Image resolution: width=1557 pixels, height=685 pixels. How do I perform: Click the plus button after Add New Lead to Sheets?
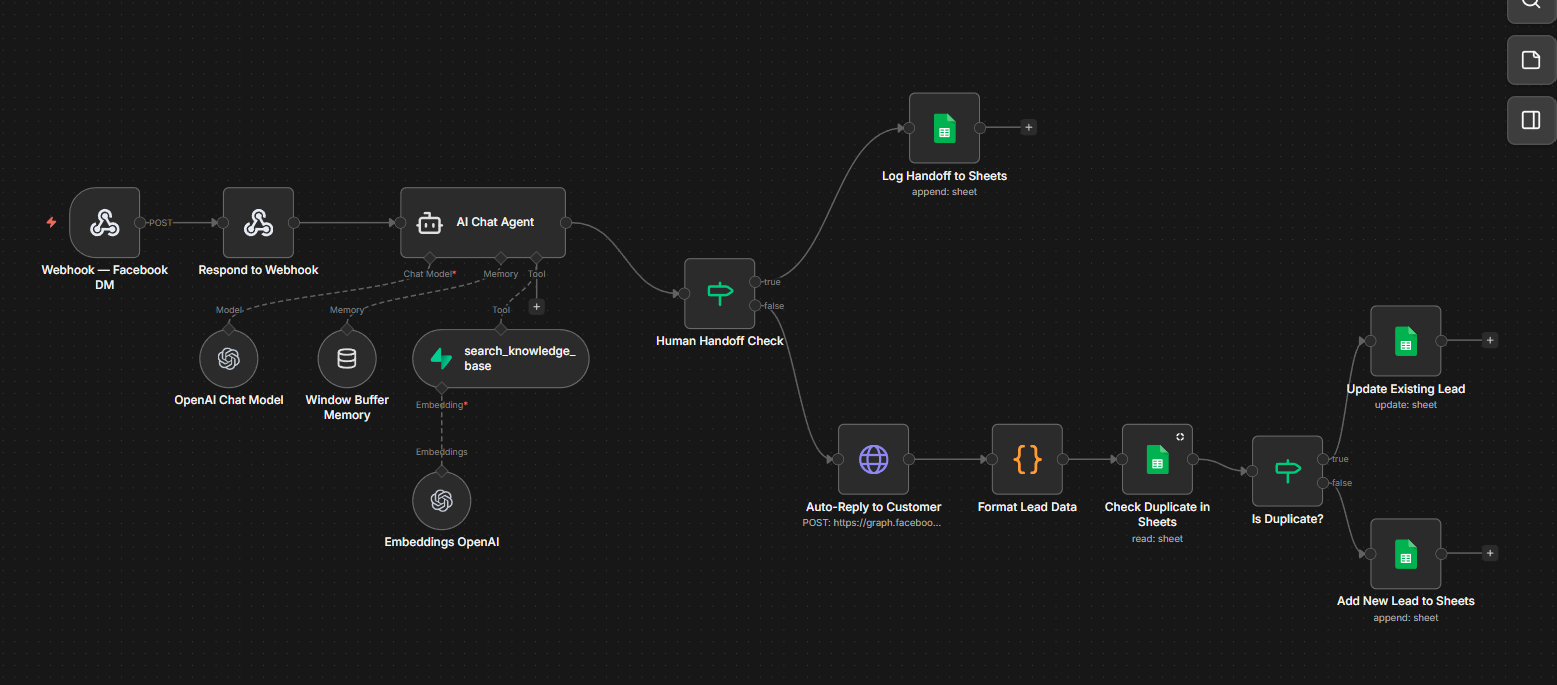[1489, 552]
